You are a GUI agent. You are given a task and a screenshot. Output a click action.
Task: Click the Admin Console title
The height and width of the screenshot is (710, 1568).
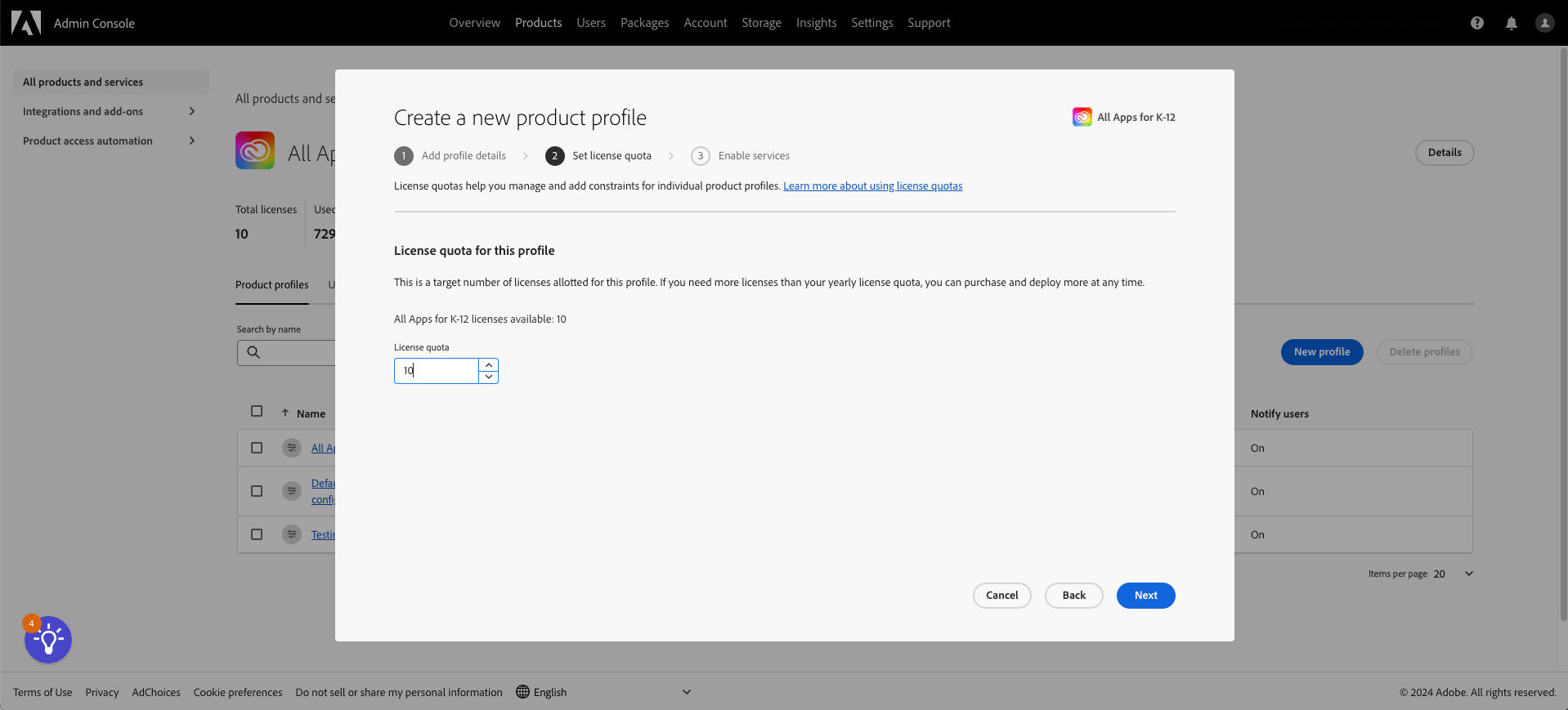[x=94, y=23]
